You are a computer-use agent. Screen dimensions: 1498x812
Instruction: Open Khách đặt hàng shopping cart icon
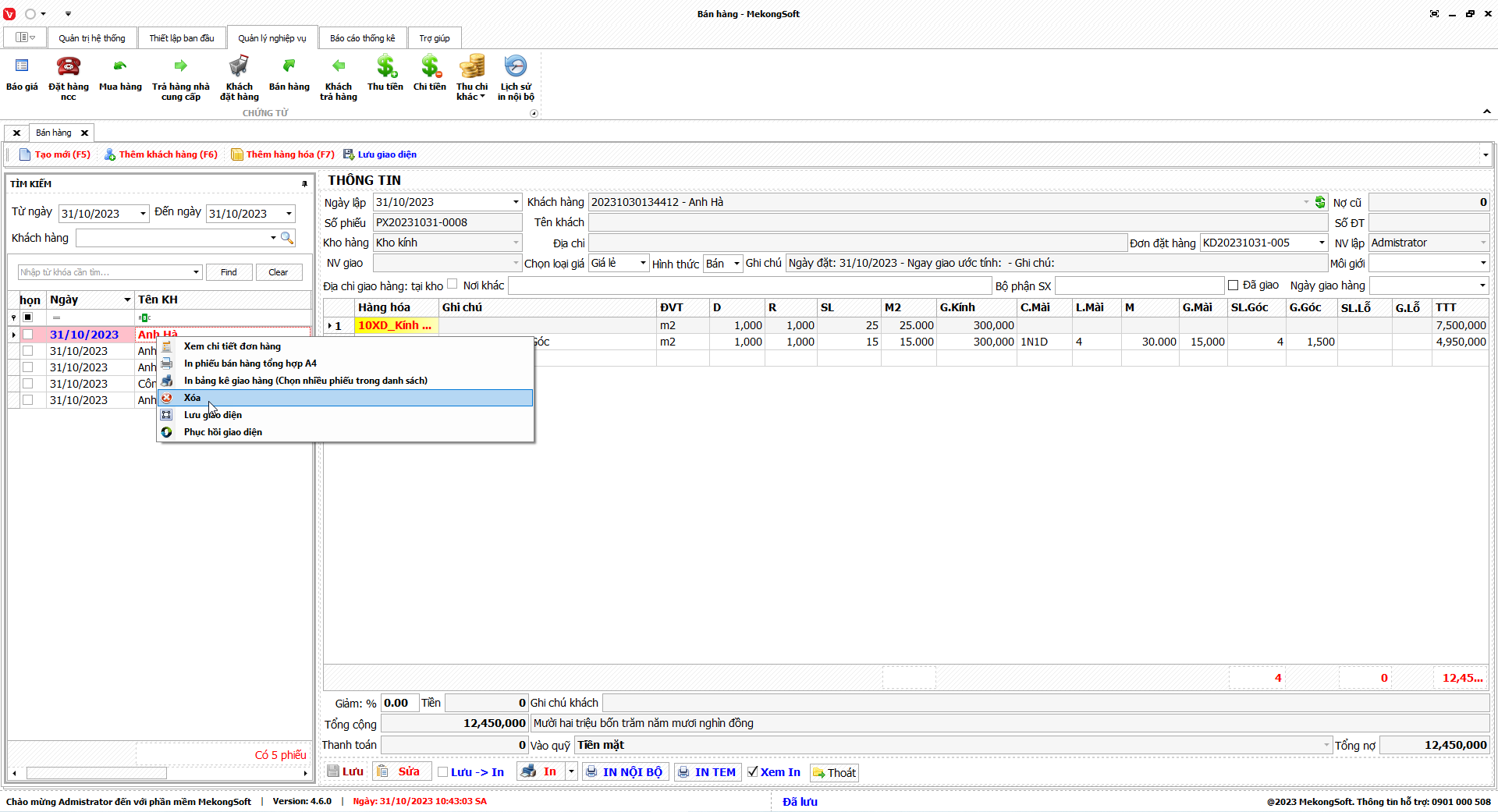239,67
